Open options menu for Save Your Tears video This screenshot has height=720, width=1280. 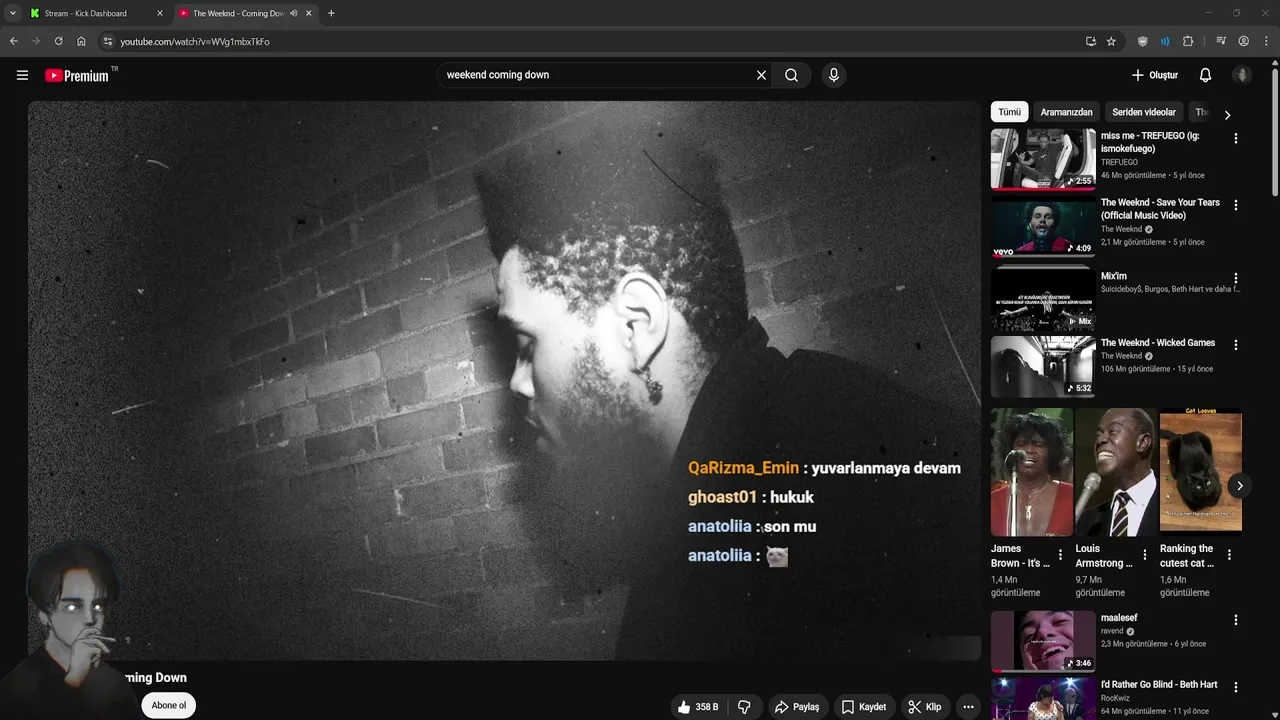tap(1235, 205)
